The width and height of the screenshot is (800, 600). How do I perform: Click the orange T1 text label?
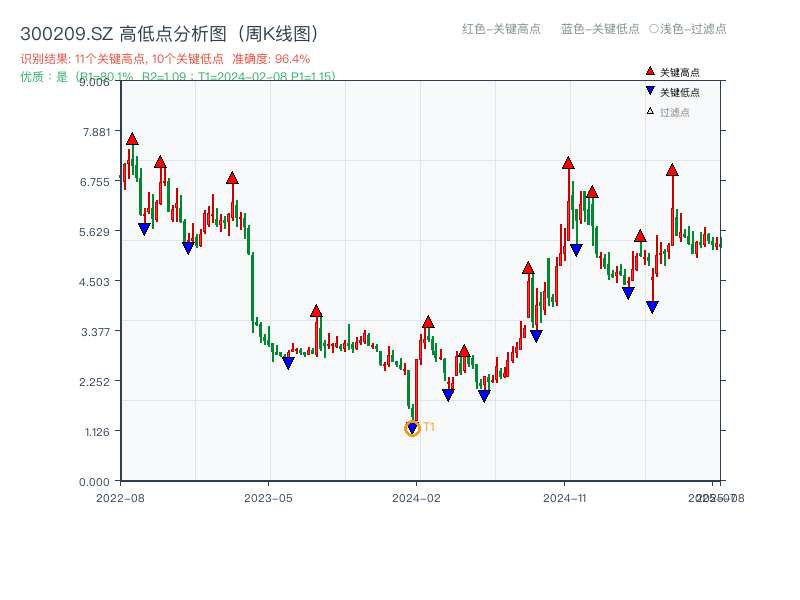(x=429, y=427)
